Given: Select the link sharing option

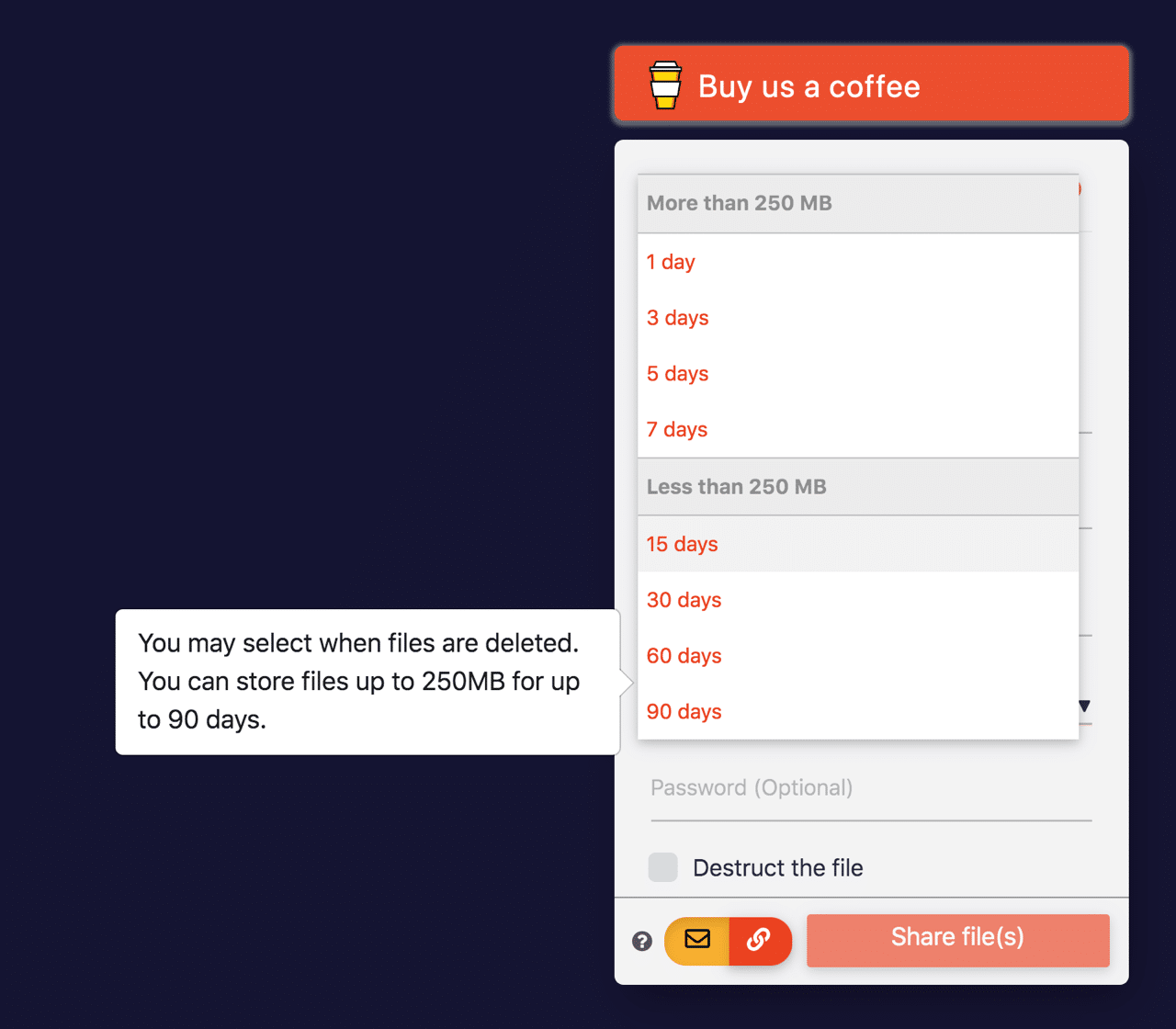Looking at the screenshot, I should pyautogui.click(x=759, y=941).
